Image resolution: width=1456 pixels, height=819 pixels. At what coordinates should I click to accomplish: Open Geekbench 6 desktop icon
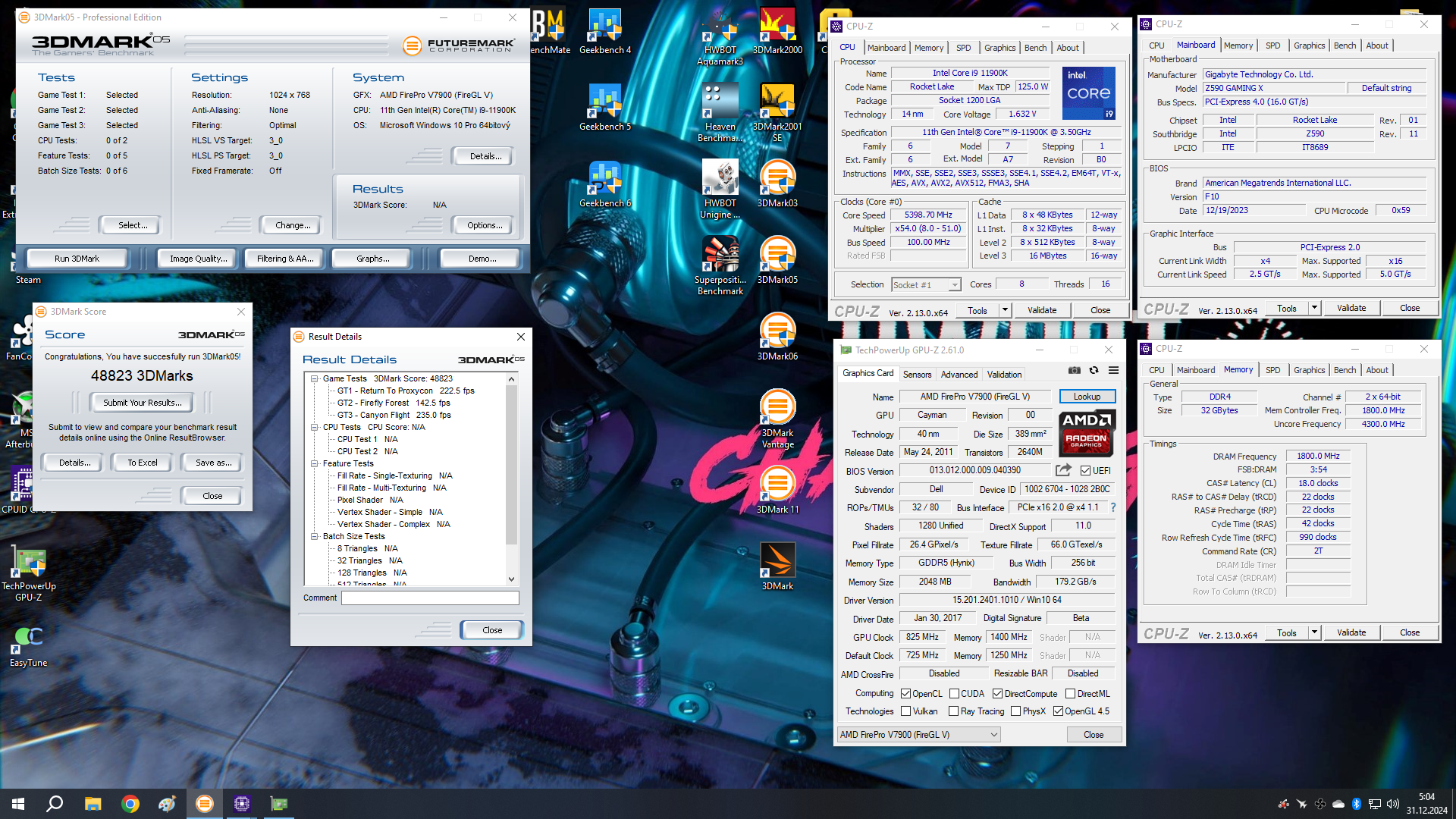pos(605,185)
